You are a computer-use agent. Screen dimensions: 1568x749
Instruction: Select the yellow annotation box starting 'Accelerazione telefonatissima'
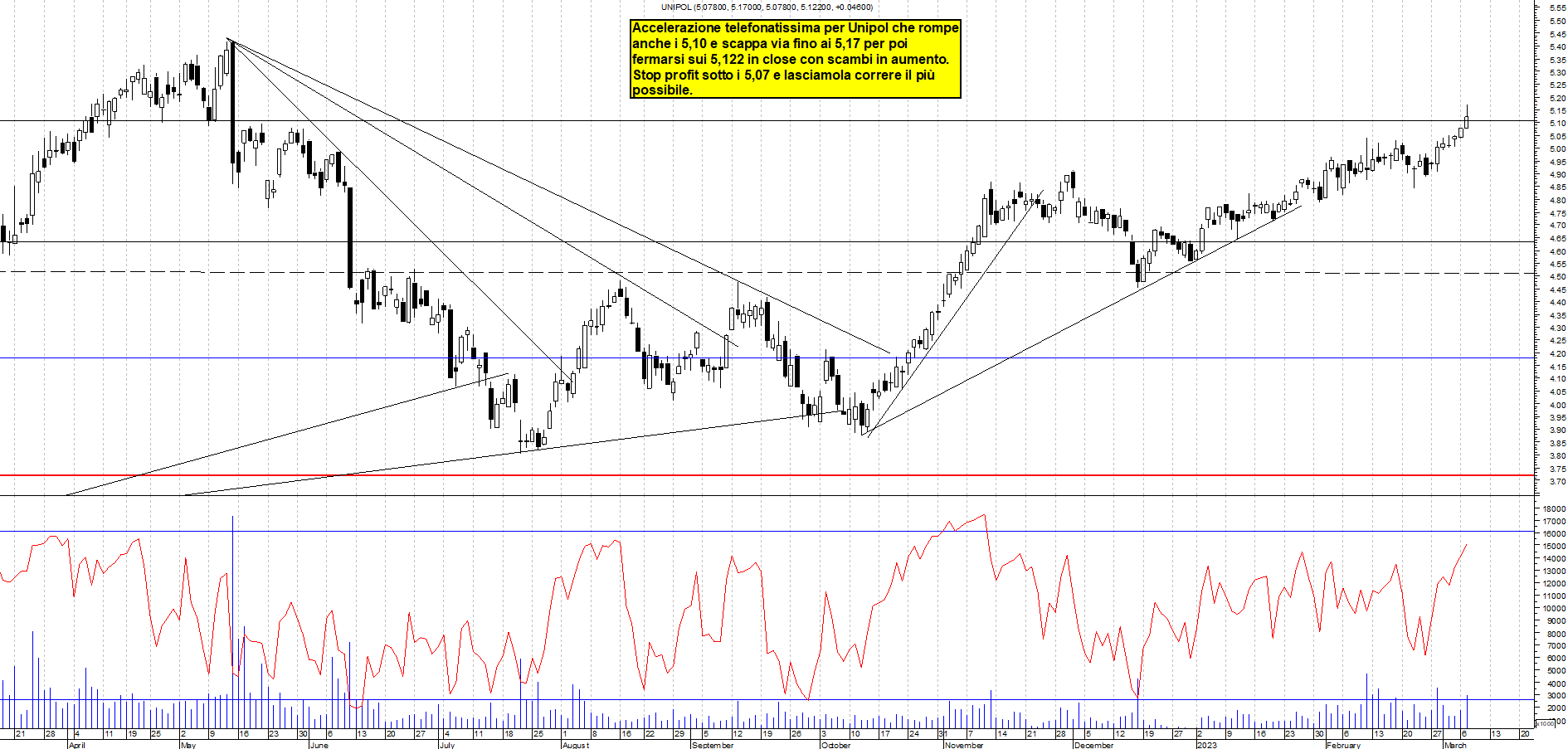(x=795, y=59)
